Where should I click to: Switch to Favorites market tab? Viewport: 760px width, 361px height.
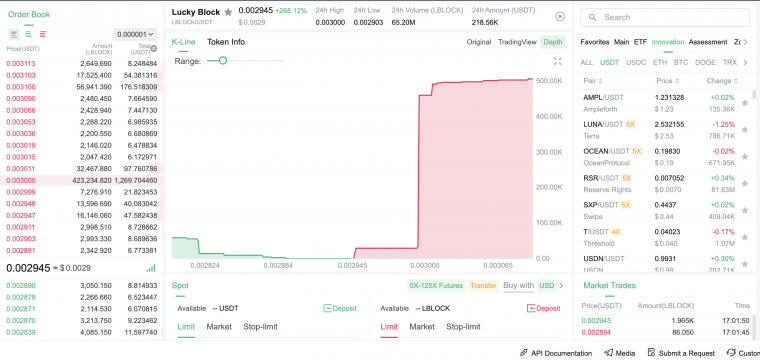click(595, 42)
